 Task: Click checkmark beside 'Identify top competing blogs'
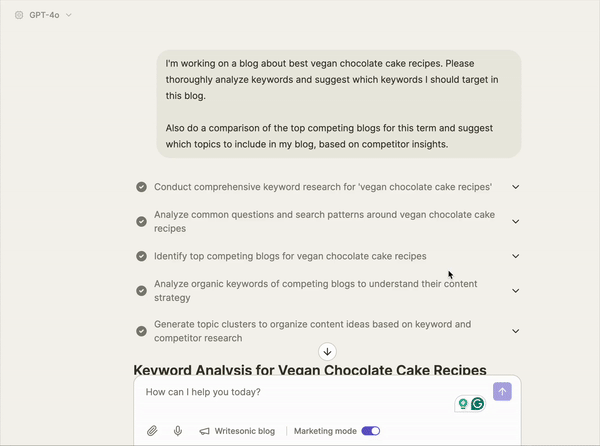click(142, 256)
